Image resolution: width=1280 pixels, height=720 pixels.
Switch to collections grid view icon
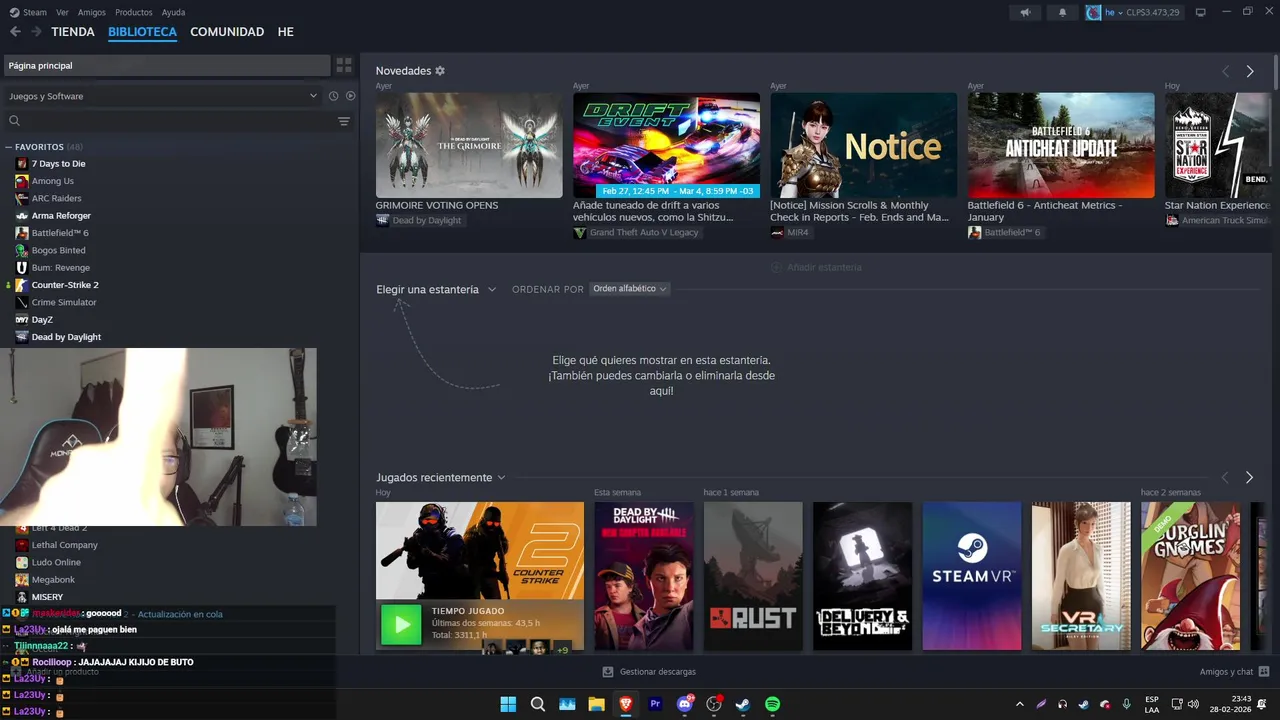click(344, 65)
